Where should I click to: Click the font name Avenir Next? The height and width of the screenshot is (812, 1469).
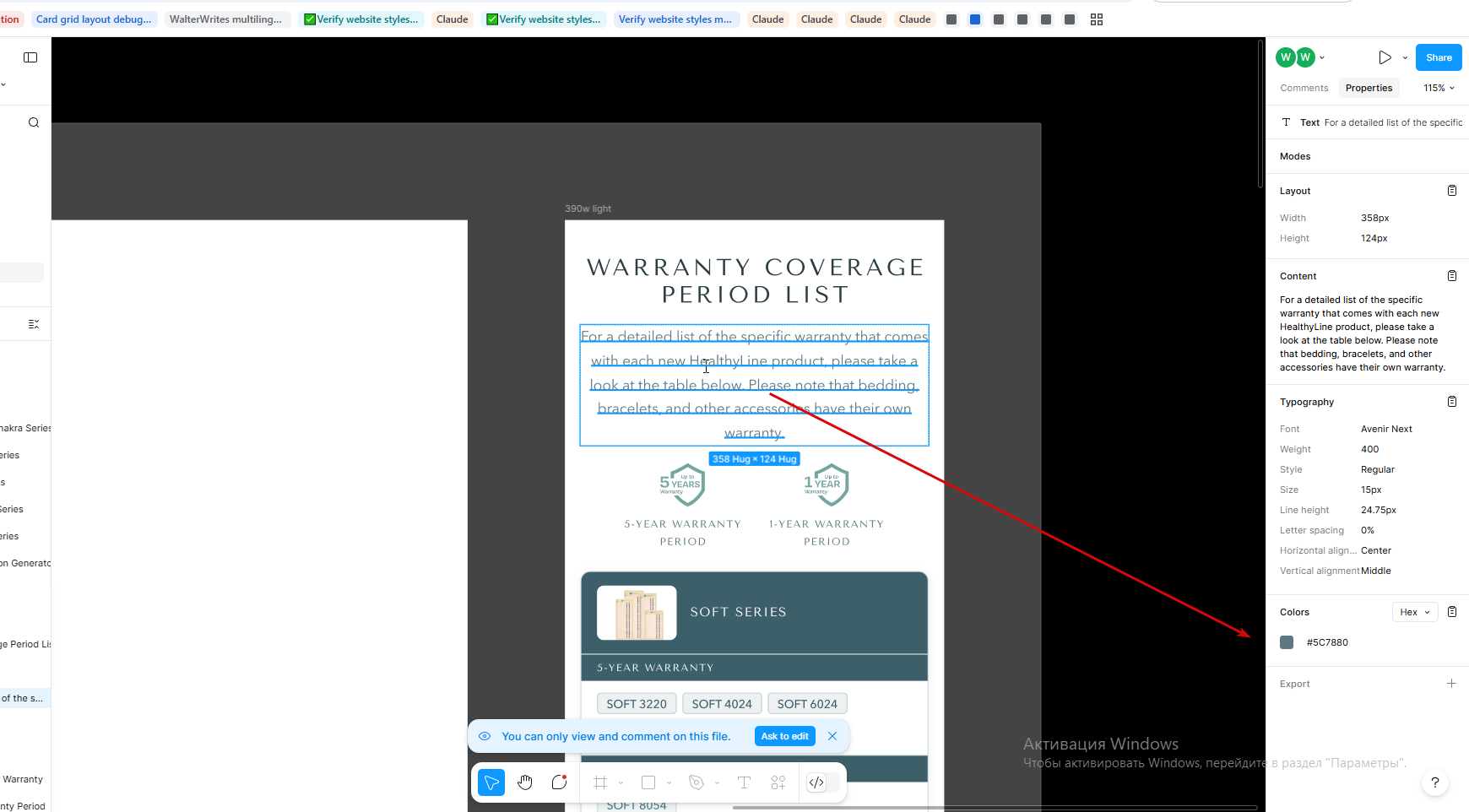pyautogui.click(x=1386, y=429)
